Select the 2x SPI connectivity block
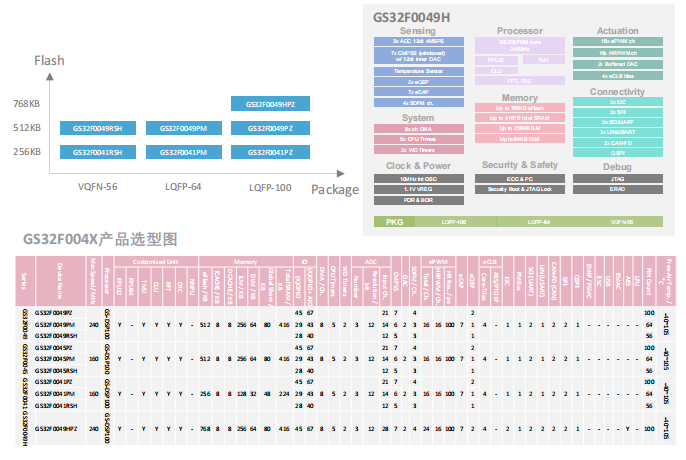 [618, 112]
